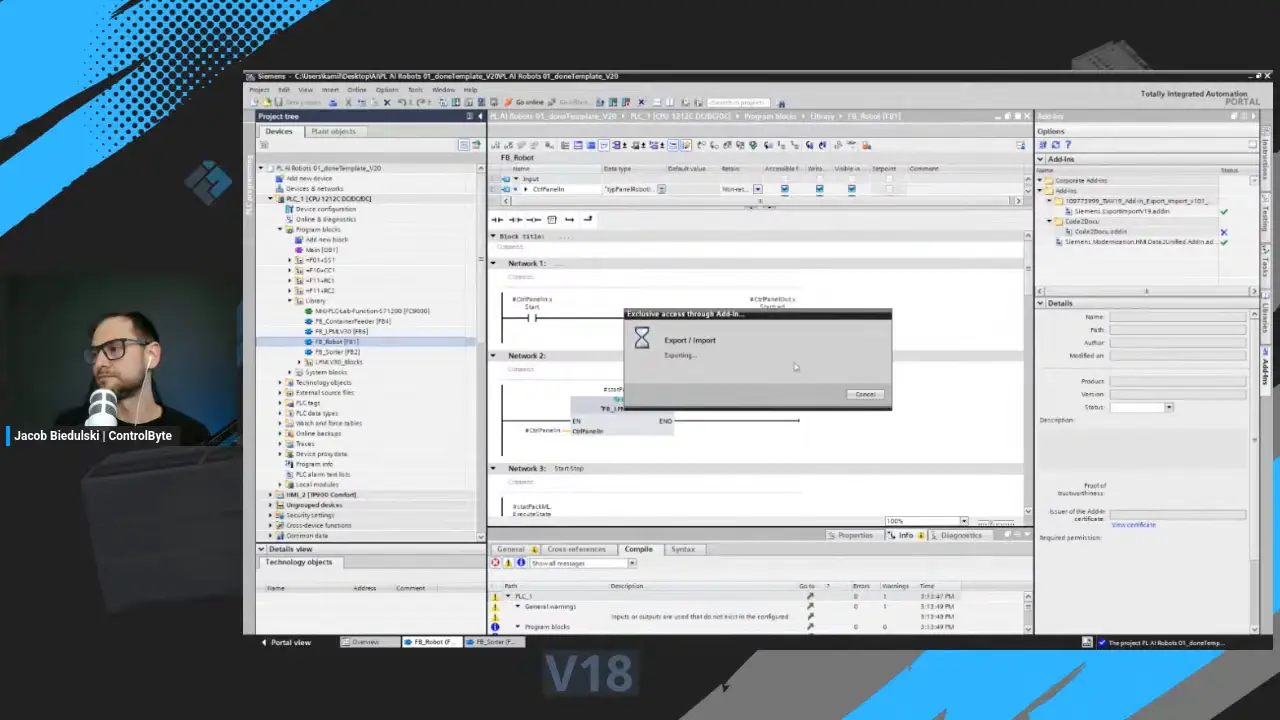The width and height of the screenshot is (1280, 720).
Task: Select Watch and force tables item
Action: (328, 423)
